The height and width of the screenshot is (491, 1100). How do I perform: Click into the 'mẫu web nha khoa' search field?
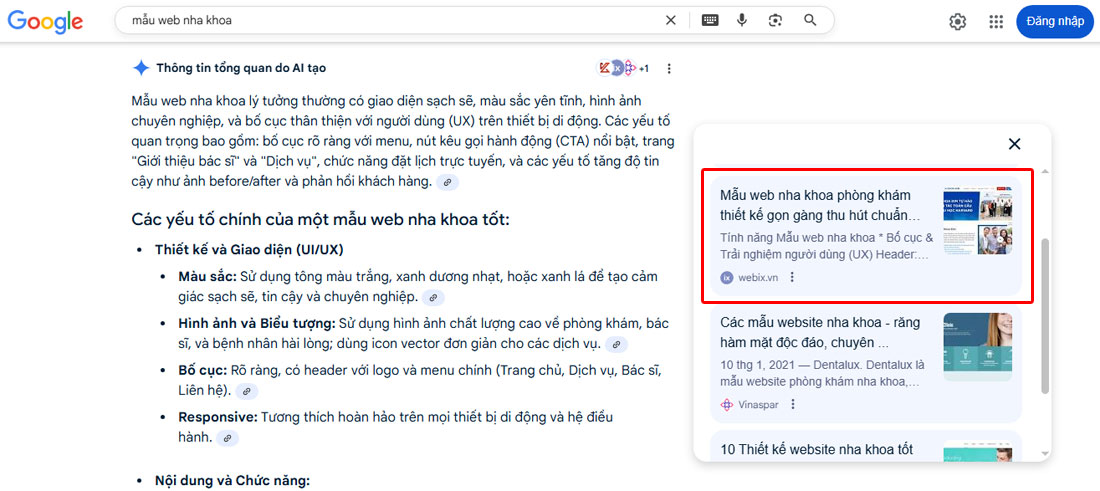[x=393, y=20]
